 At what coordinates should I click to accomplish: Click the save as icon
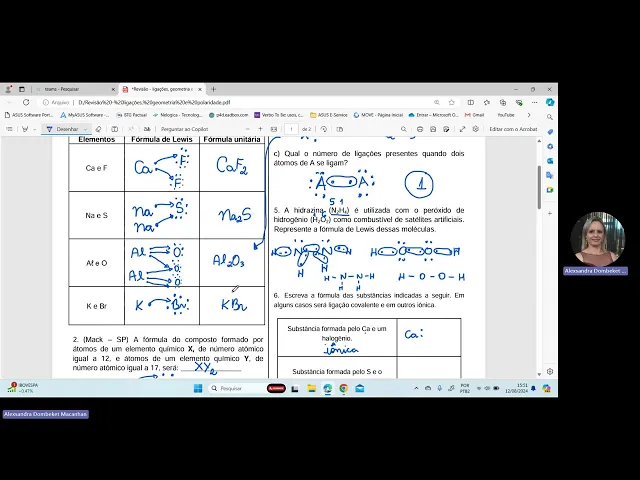[446, 129]
